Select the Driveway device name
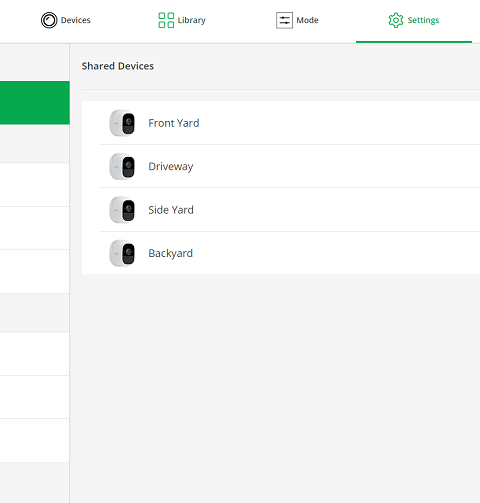This screenshot has width=480, height=503. (x=171, y=166)
